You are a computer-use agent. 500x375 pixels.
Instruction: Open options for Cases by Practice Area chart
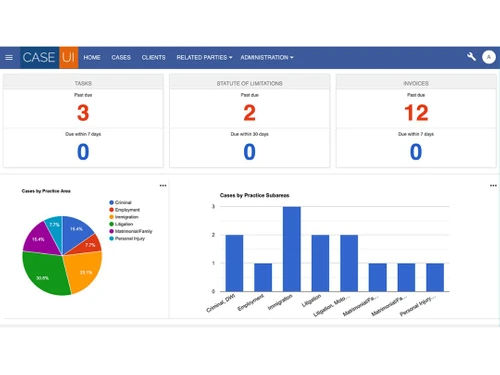pos(163,185)
